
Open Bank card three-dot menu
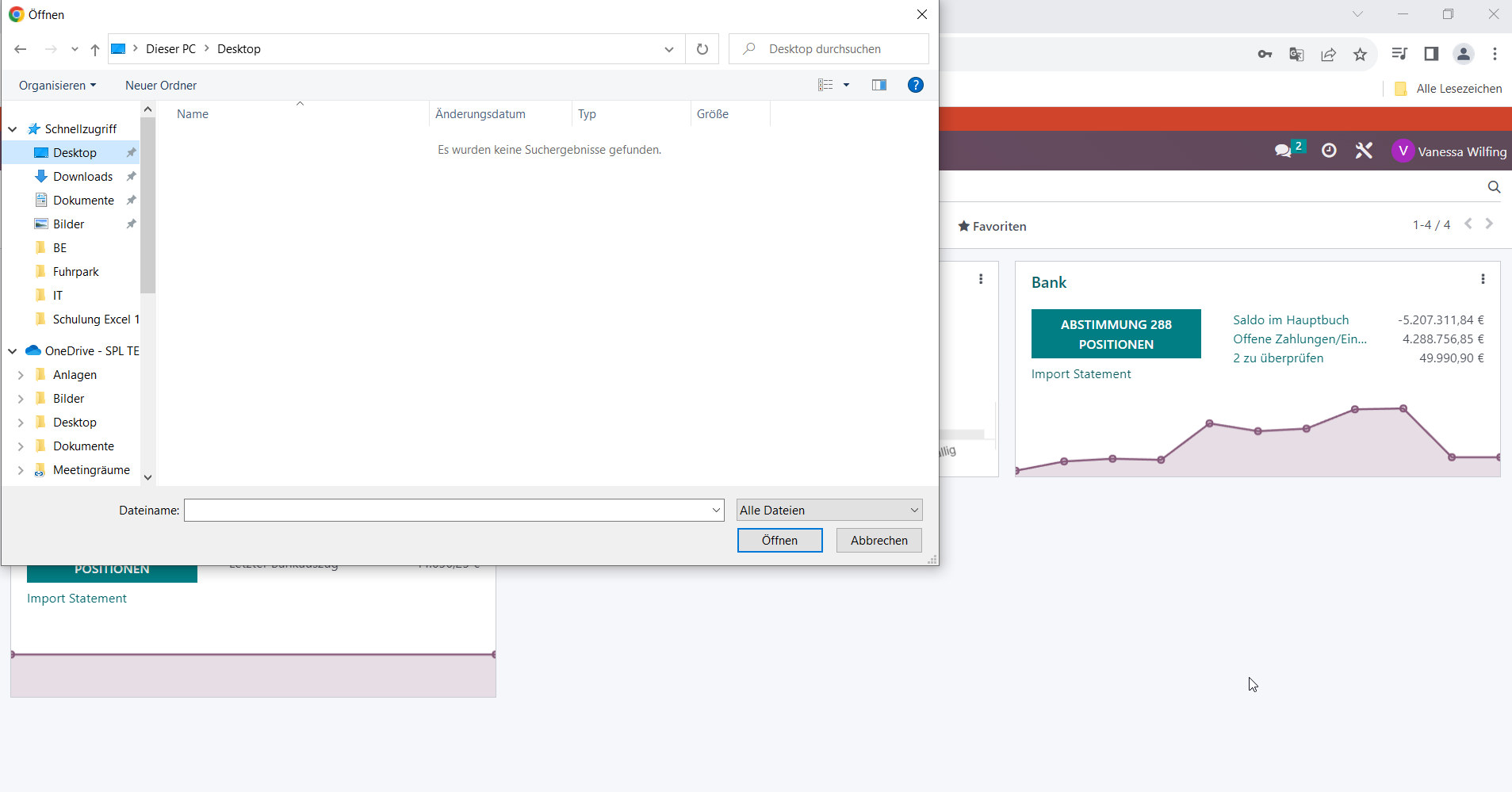pos(1483,279)
